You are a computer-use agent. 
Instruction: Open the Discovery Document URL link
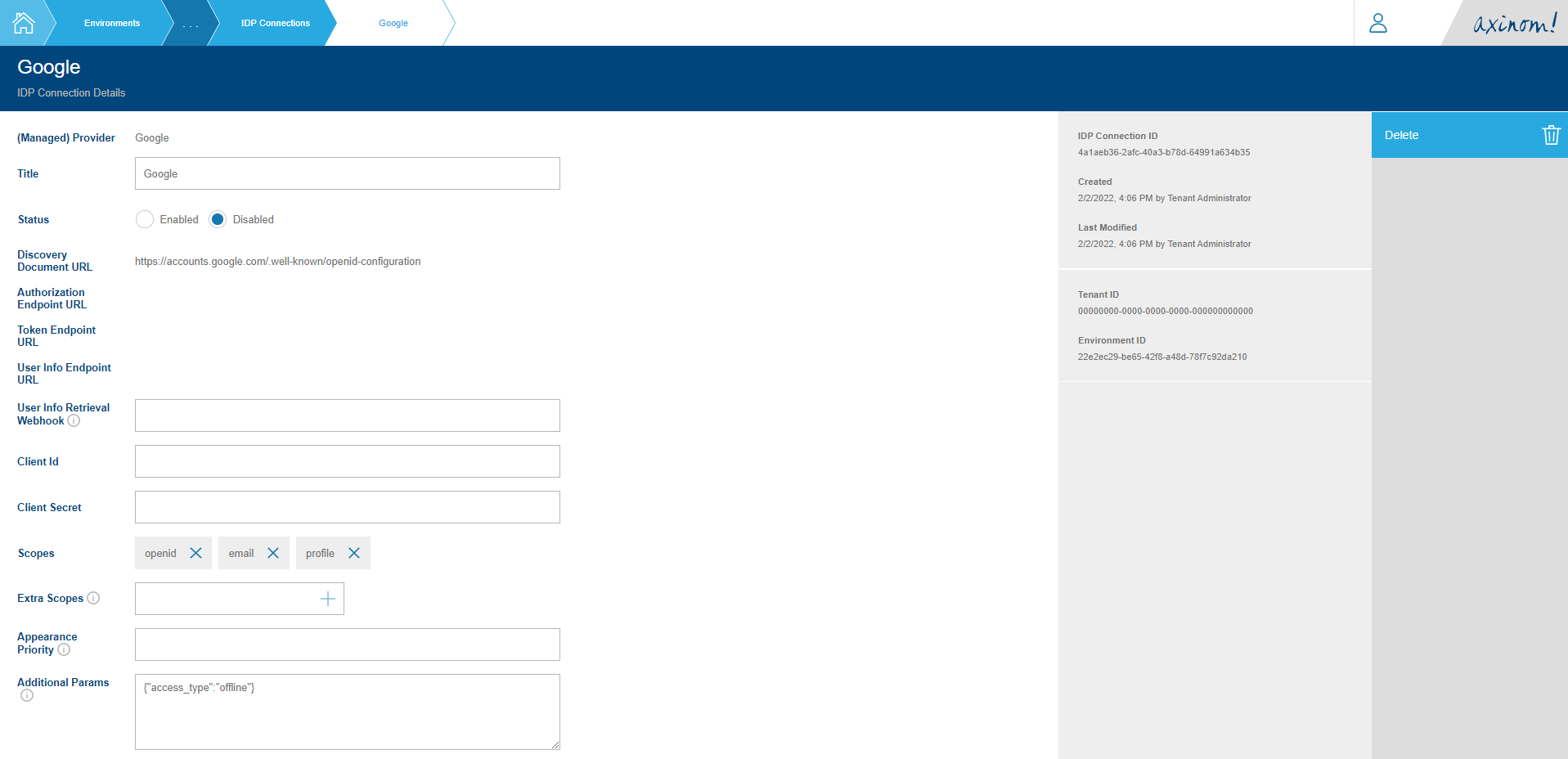click(277, 261)
